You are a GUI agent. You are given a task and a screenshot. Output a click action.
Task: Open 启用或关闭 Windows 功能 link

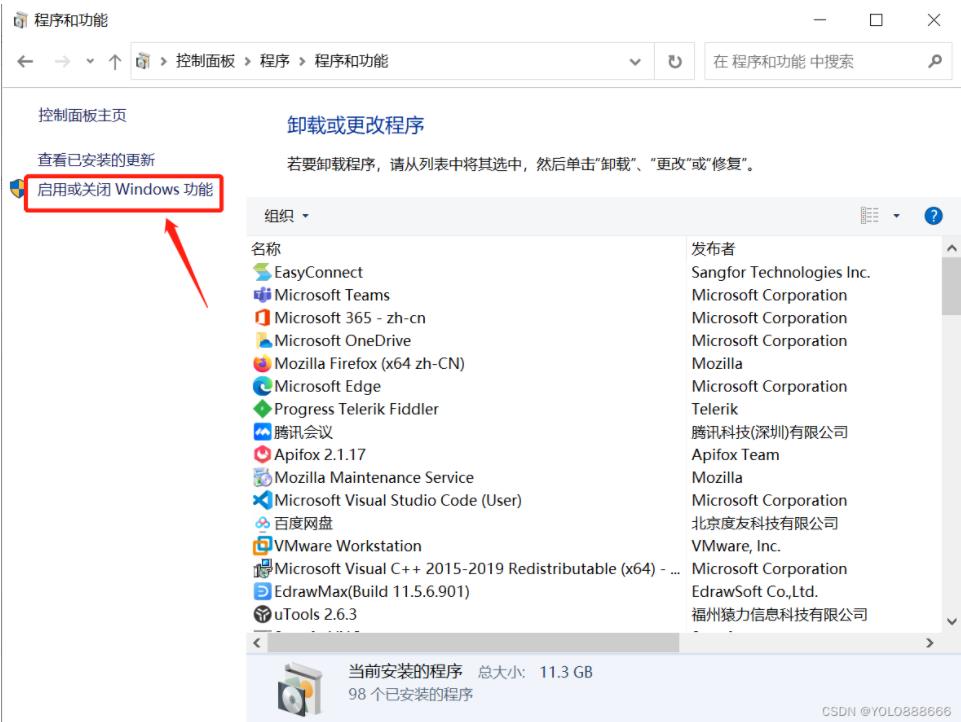pyautogui.click(x=125, y=189)
